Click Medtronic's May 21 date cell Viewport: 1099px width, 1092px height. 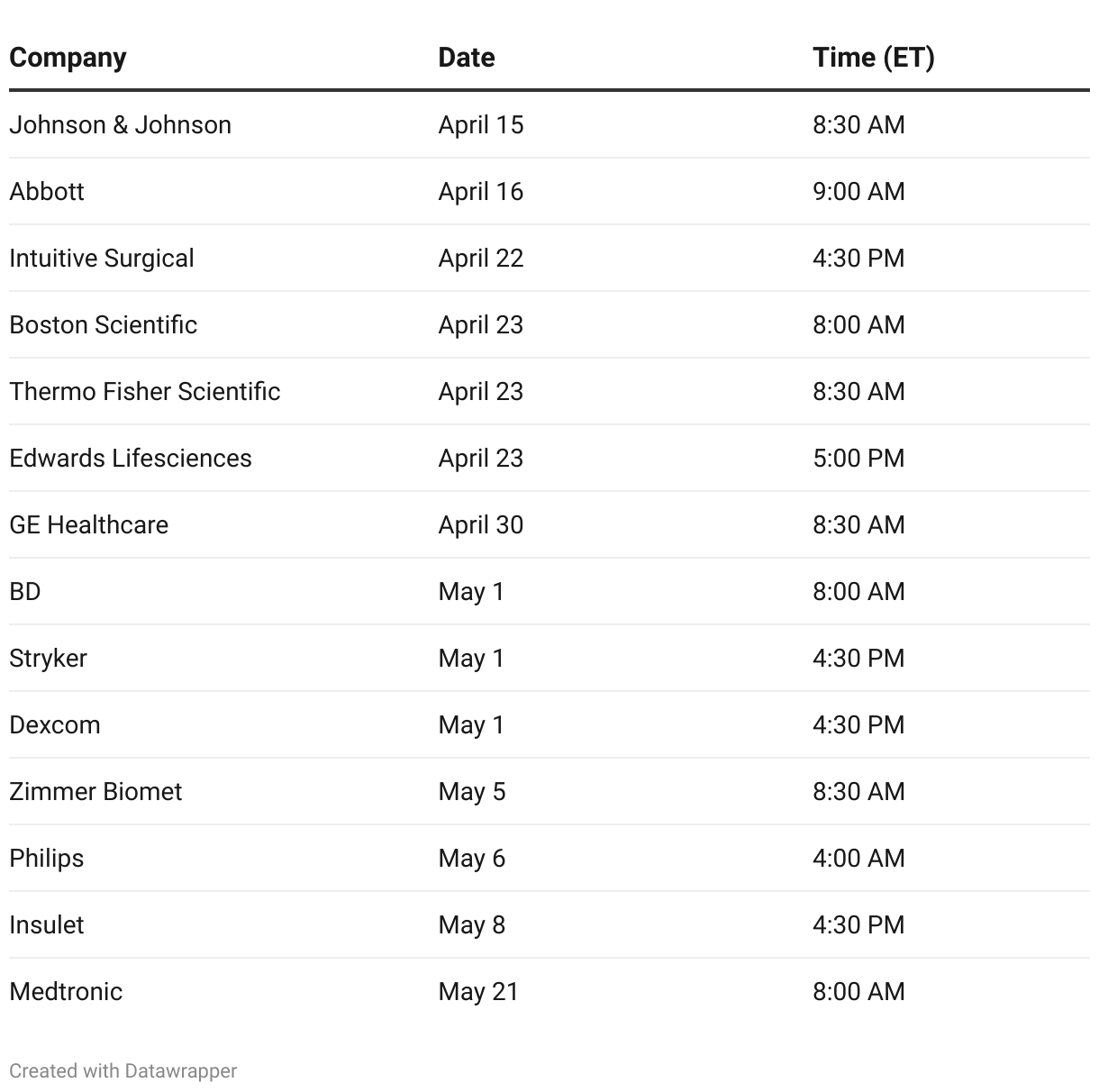tap(478, 991)
